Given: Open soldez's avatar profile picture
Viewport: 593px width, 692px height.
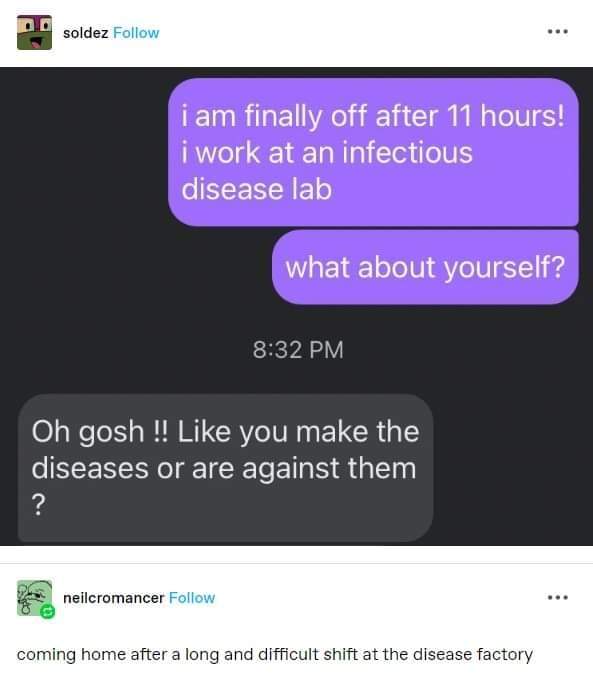Looking at the screenshot, I should click(x=34, y=32).
